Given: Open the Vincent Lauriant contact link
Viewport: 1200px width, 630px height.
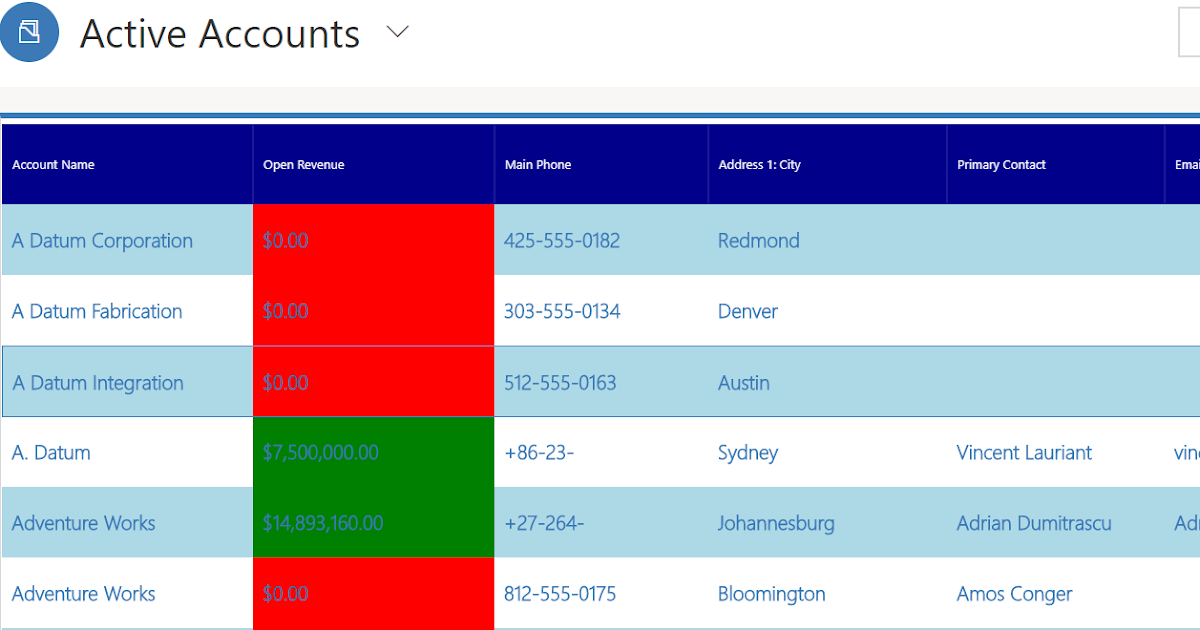Looking at the screenshot, I should point(1024,453).
